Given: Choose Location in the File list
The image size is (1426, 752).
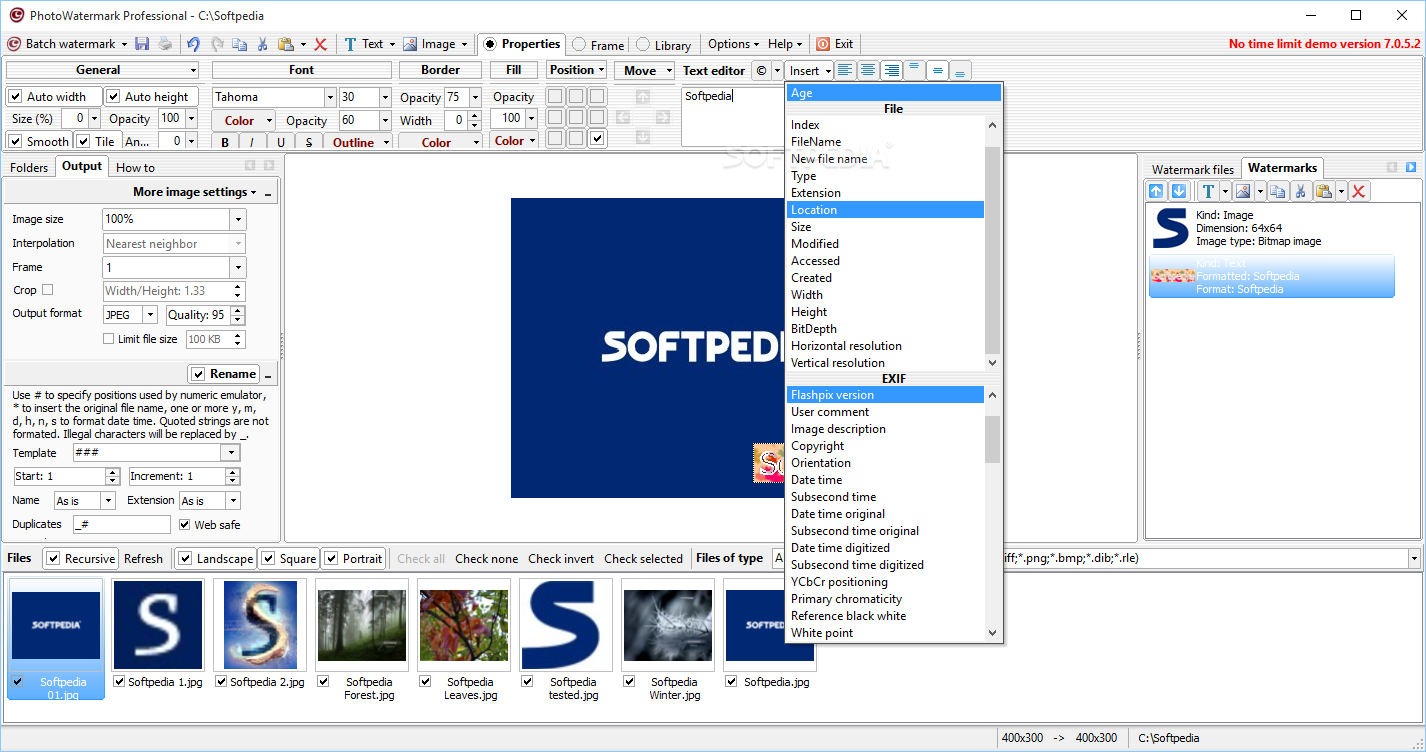Looking at the screenshot, I should coord(885,210).
